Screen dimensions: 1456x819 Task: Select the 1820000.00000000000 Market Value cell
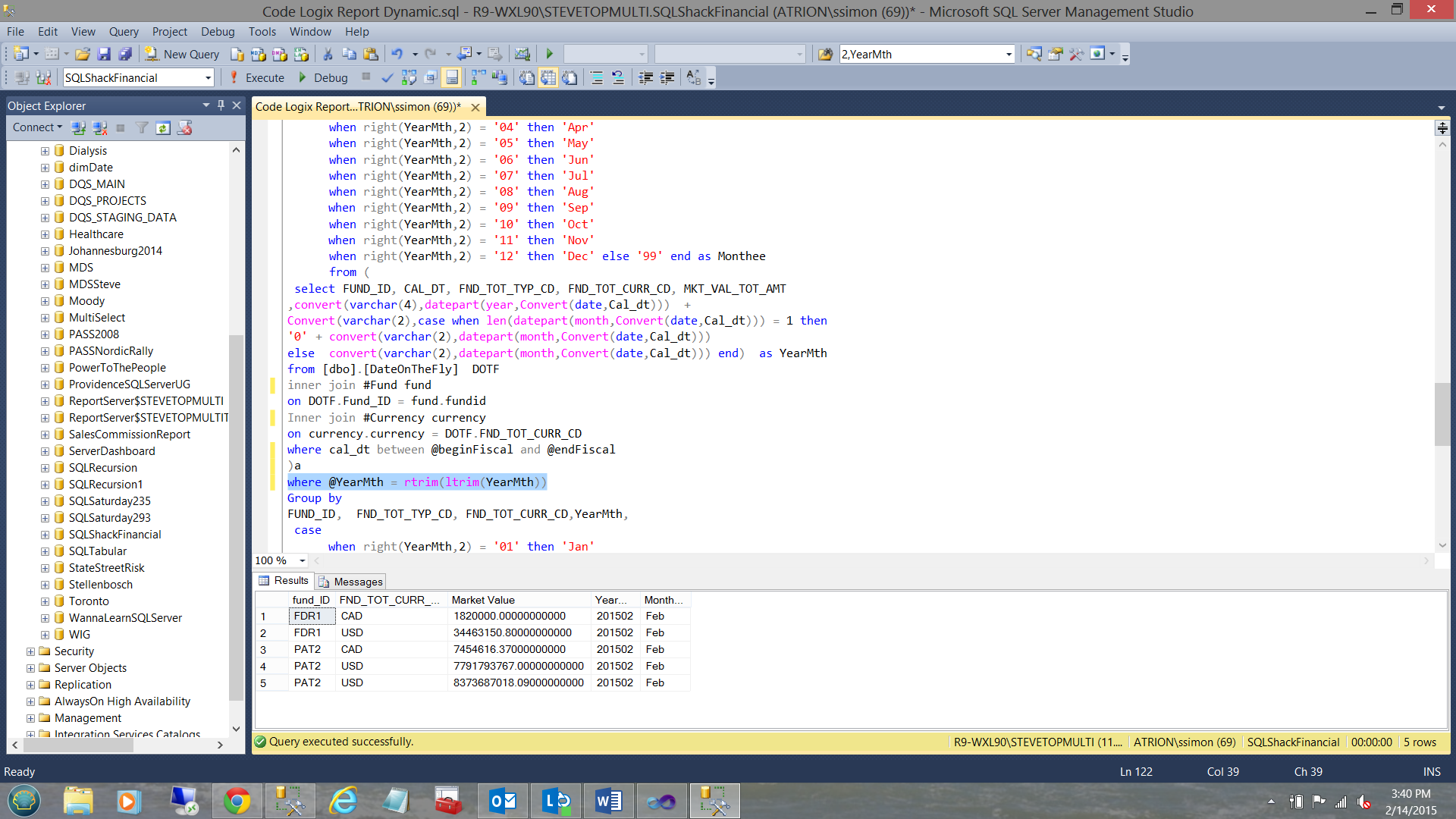click(x=510, y=617)
